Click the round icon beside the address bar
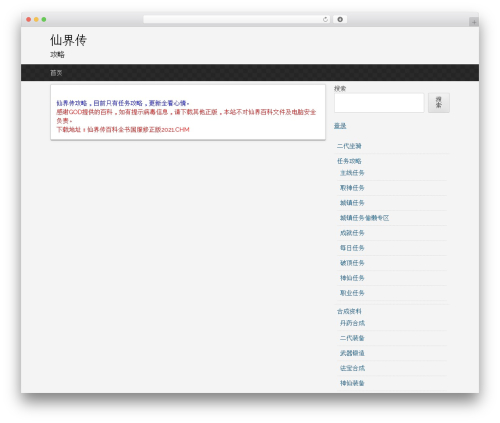Image resolution: width=500 pixels, height=423 pixels. pos(340,20)
